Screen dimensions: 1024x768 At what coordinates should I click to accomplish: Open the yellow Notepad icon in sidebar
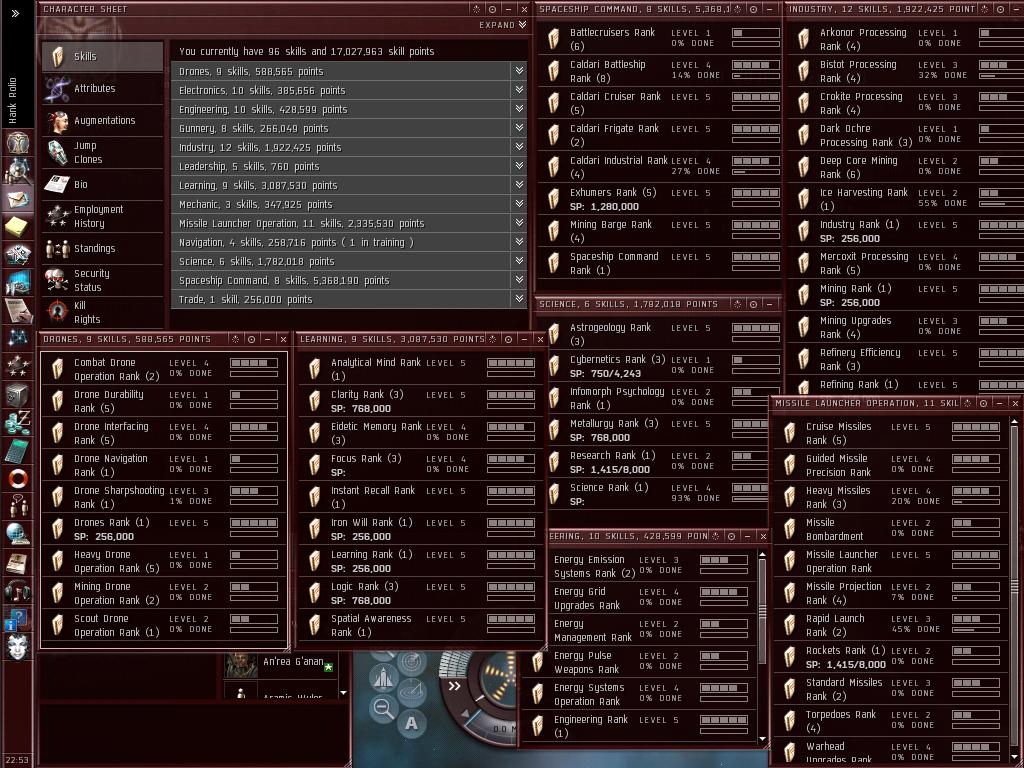pyautogui.click(x=17, y=227)
